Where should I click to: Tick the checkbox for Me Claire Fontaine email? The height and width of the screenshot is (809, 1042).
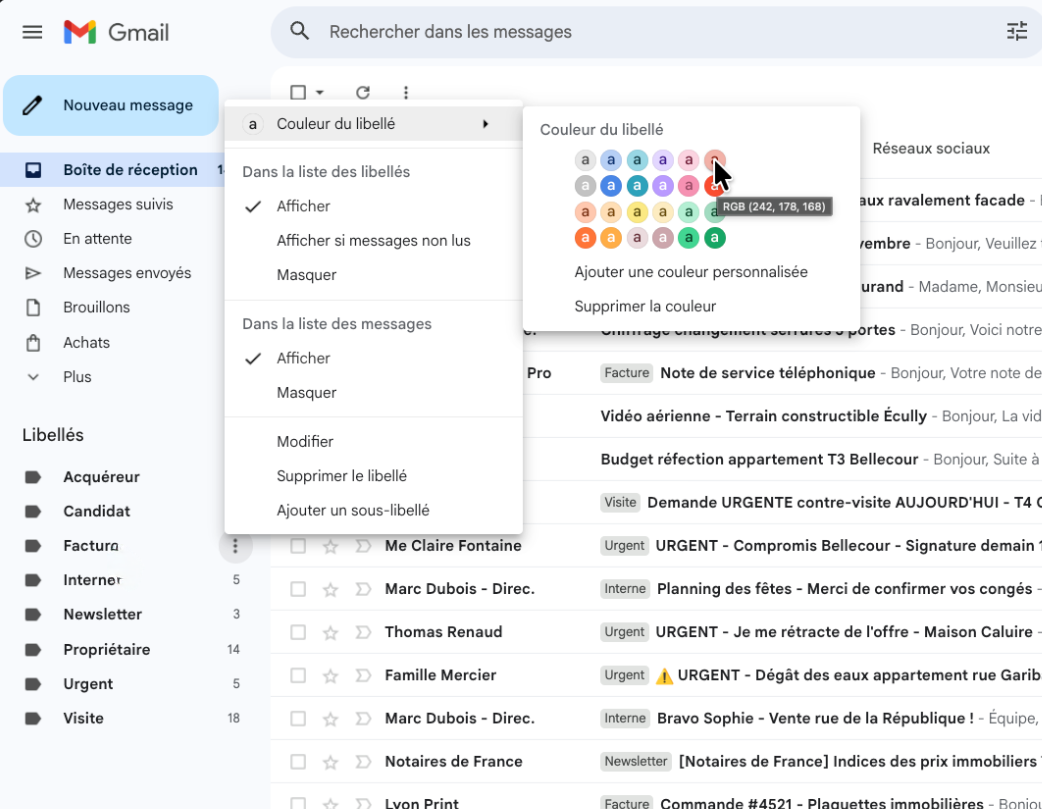pyautogui.click(x=298, y=546)
